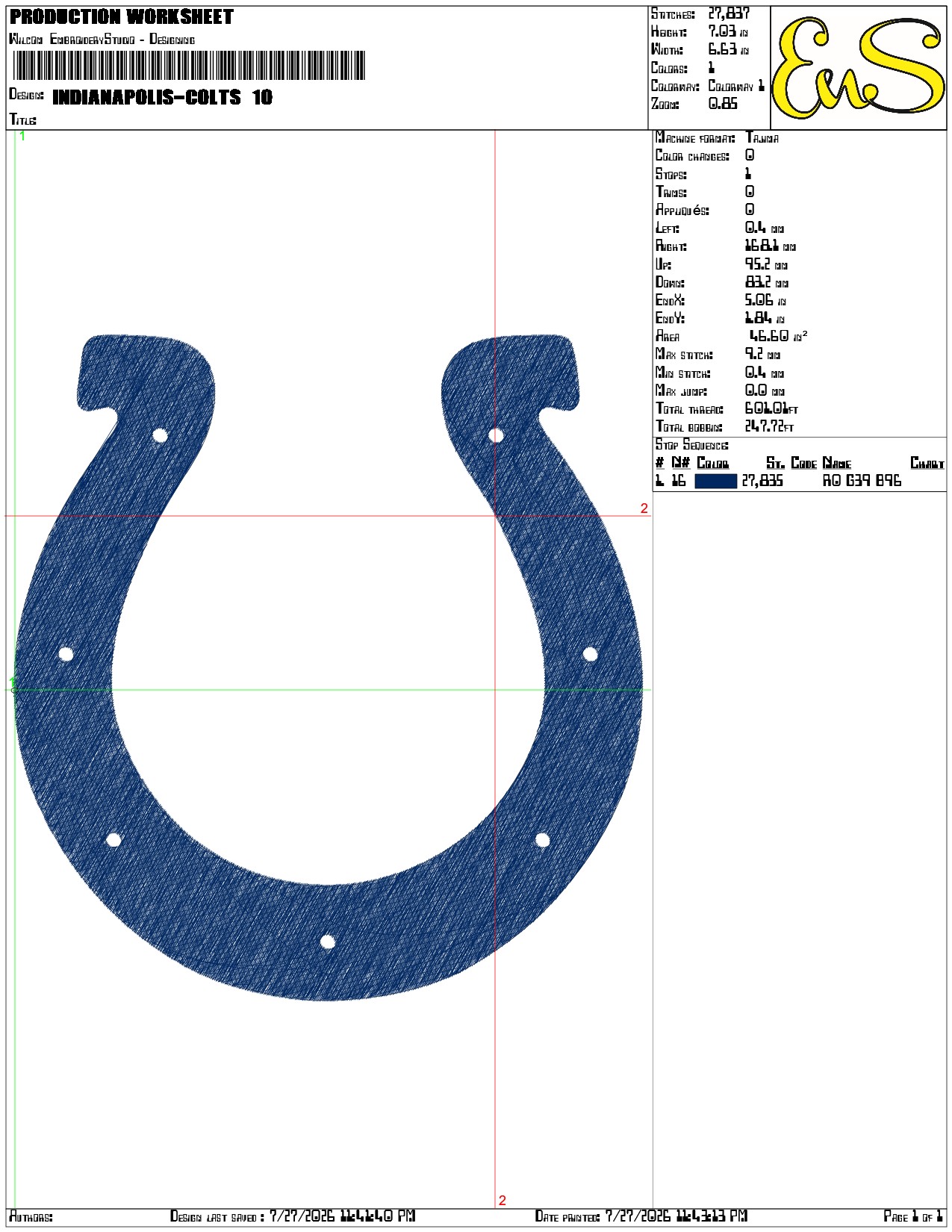Image resolution: width=952 pixels, height=1232 pixels.
Task: Click the up extent value '95.2 mm'
Action: click(766, 264)
